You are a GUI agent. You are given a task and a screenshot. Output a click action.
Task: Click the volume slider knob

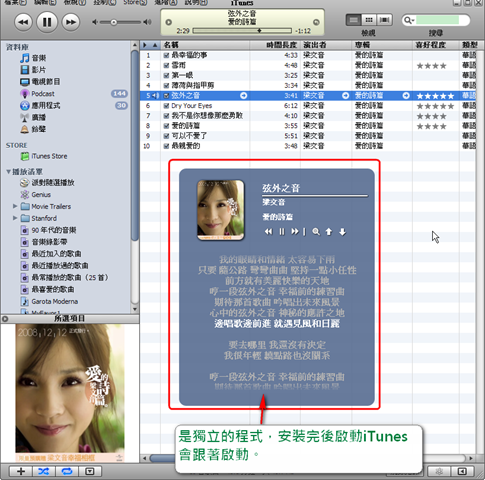[x=114, y=22]
